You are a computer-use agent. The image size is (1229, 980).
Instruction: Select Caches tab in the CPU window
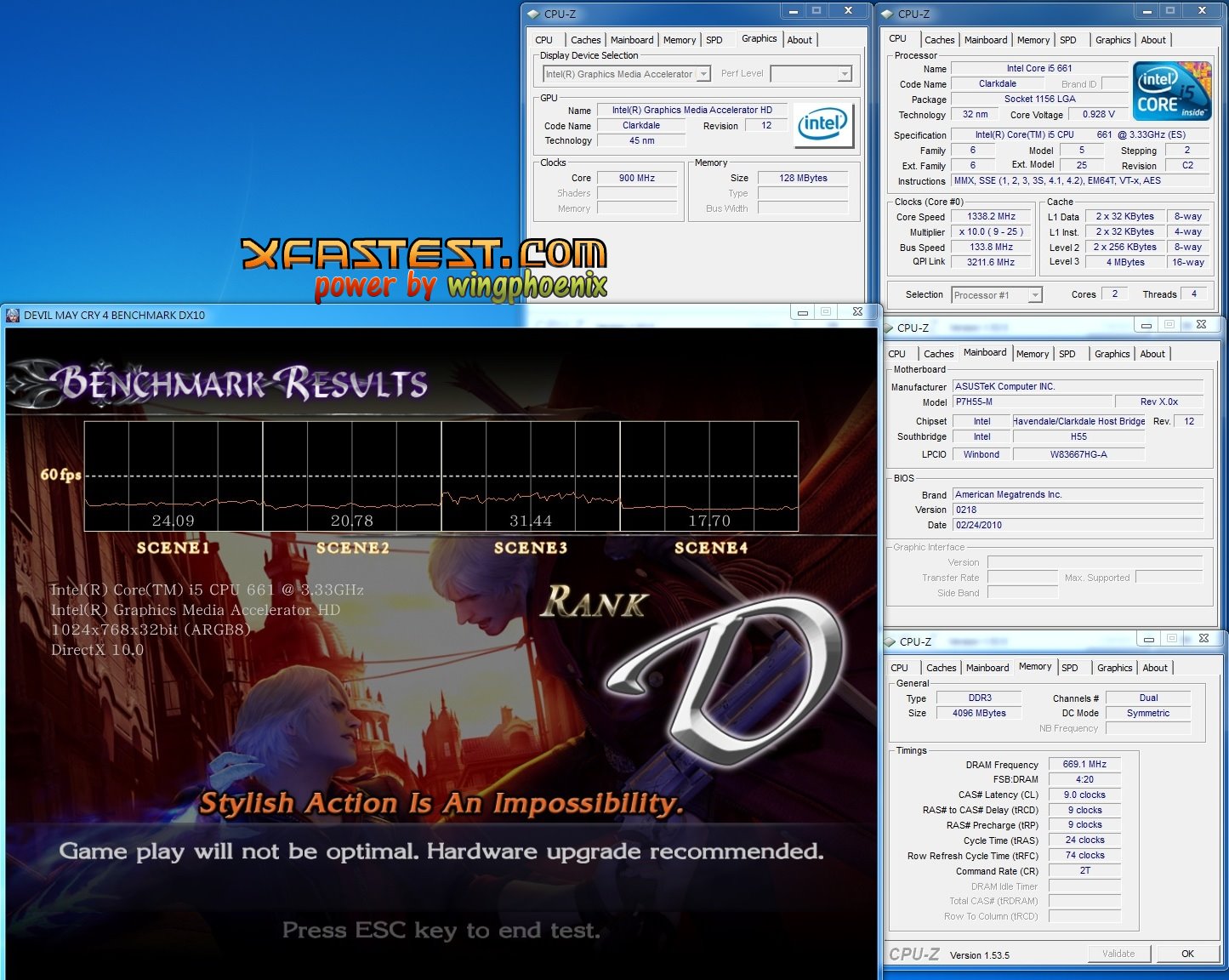click(x=940, y=40)
